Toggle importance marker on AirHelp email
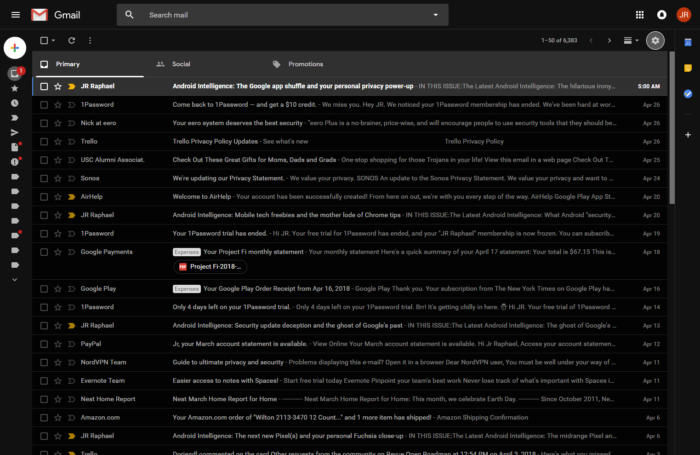Image resolution: width=700 pixels, height=455 pixels. coord(71,197)
